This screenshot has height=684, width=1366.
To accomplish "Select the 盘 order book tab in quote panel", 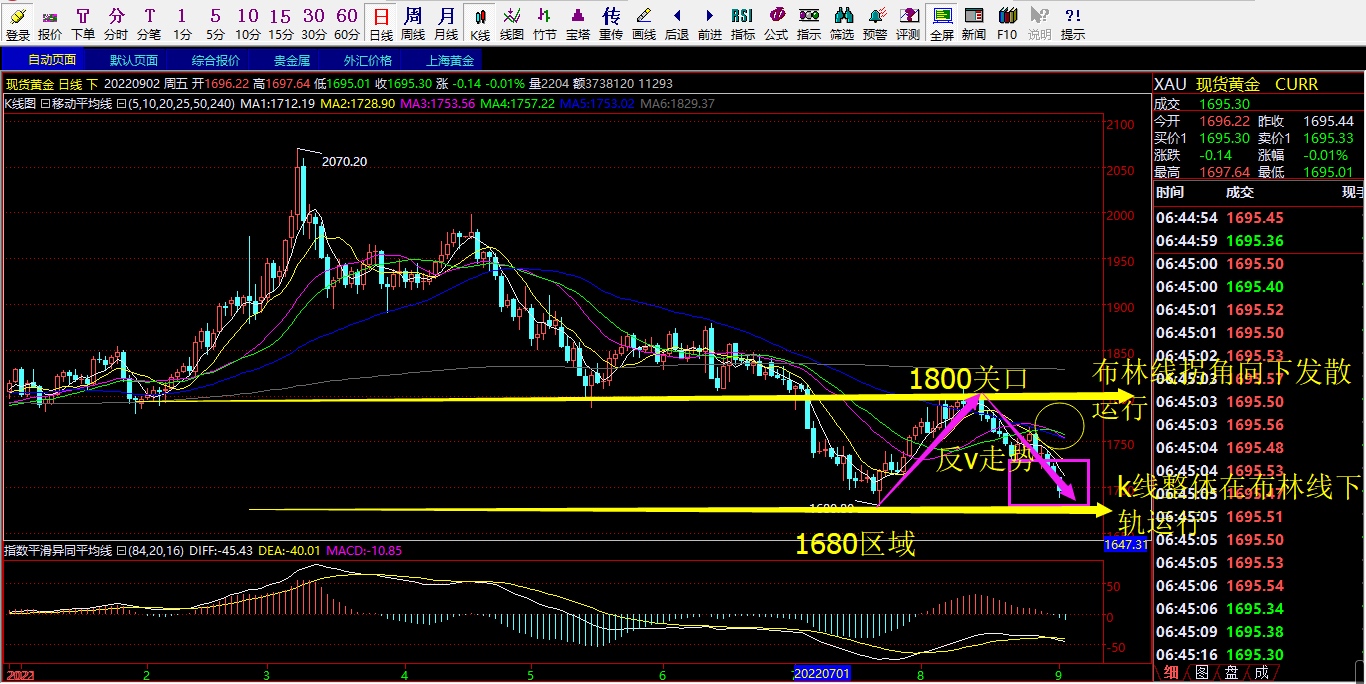I will coord(1232,673).
